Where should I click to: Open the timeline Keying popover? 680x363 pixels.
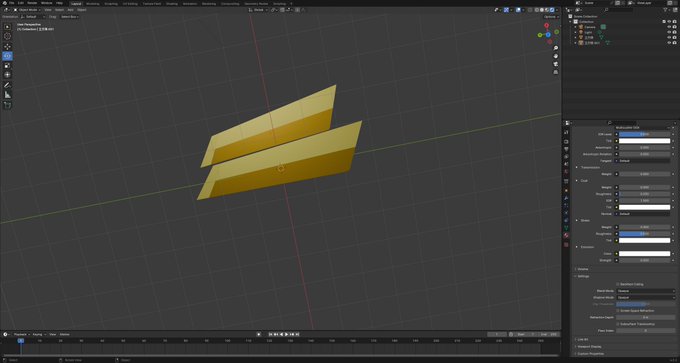[38, 334]
